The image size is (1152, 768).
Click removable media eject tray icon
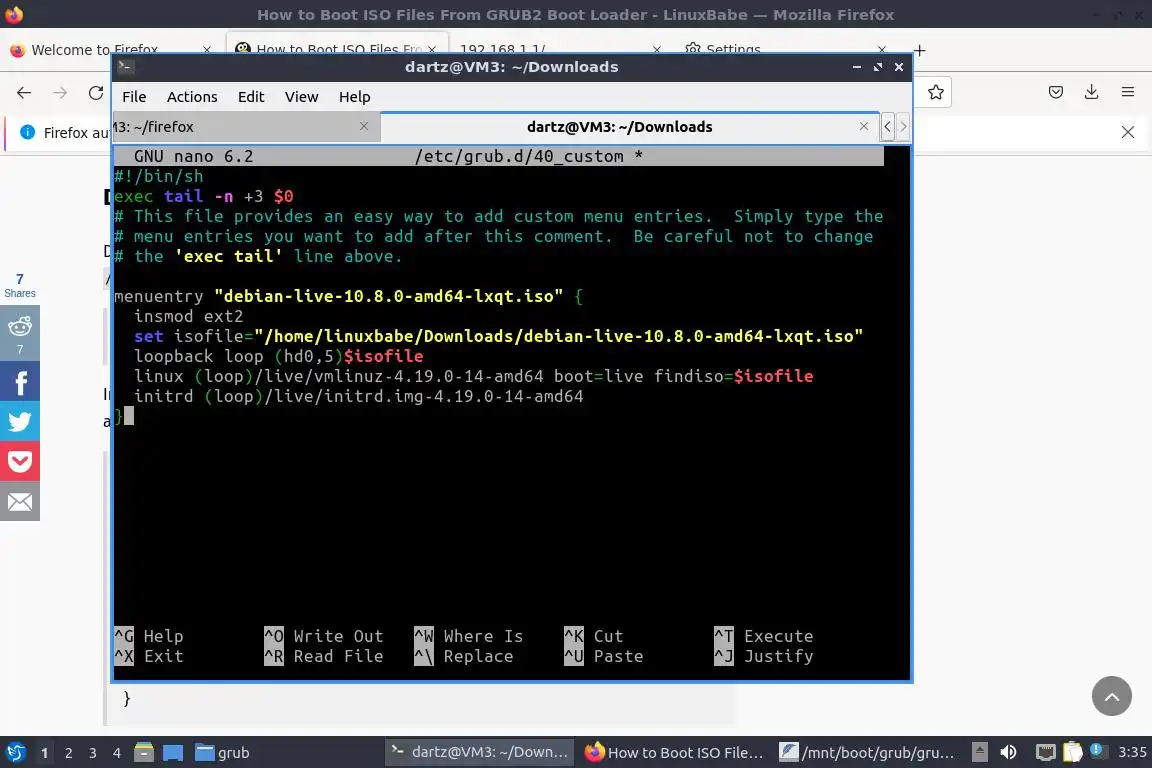pyautogui.click(x=979, y=752)
